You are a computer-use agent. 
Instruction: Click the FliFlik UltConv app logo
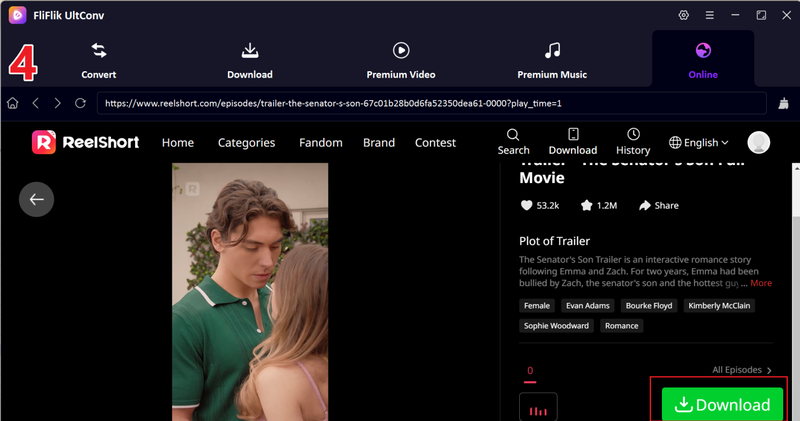click(18, 15)
